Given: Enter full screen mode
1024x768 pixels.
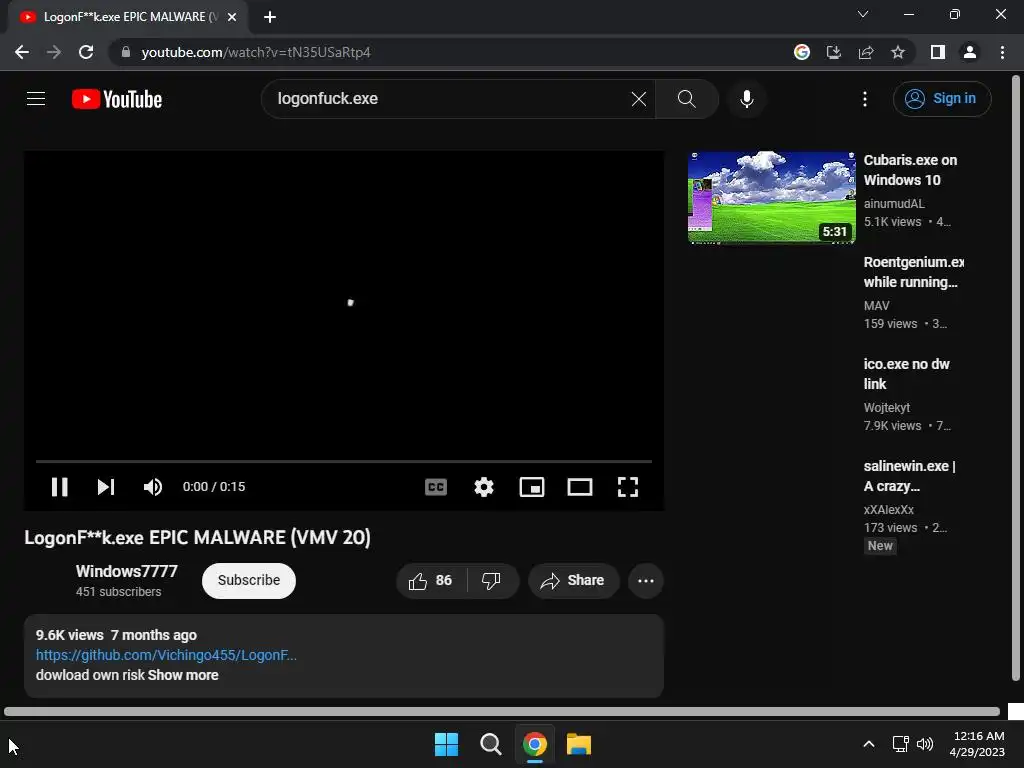Looking at the screenshot, I should tap(628, 487).
